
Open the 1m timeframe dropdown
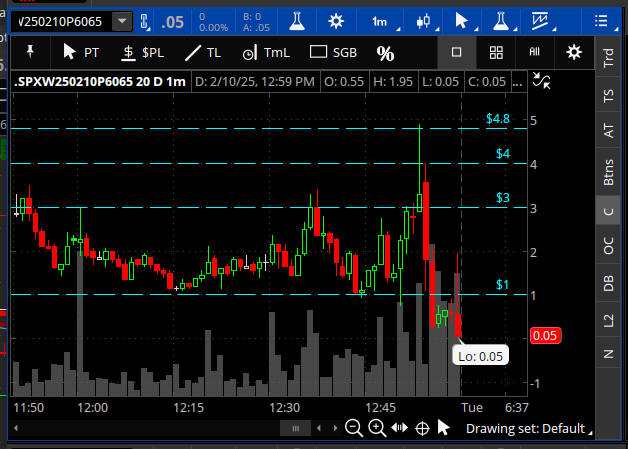pyautogui.click(x=380, y=21)
